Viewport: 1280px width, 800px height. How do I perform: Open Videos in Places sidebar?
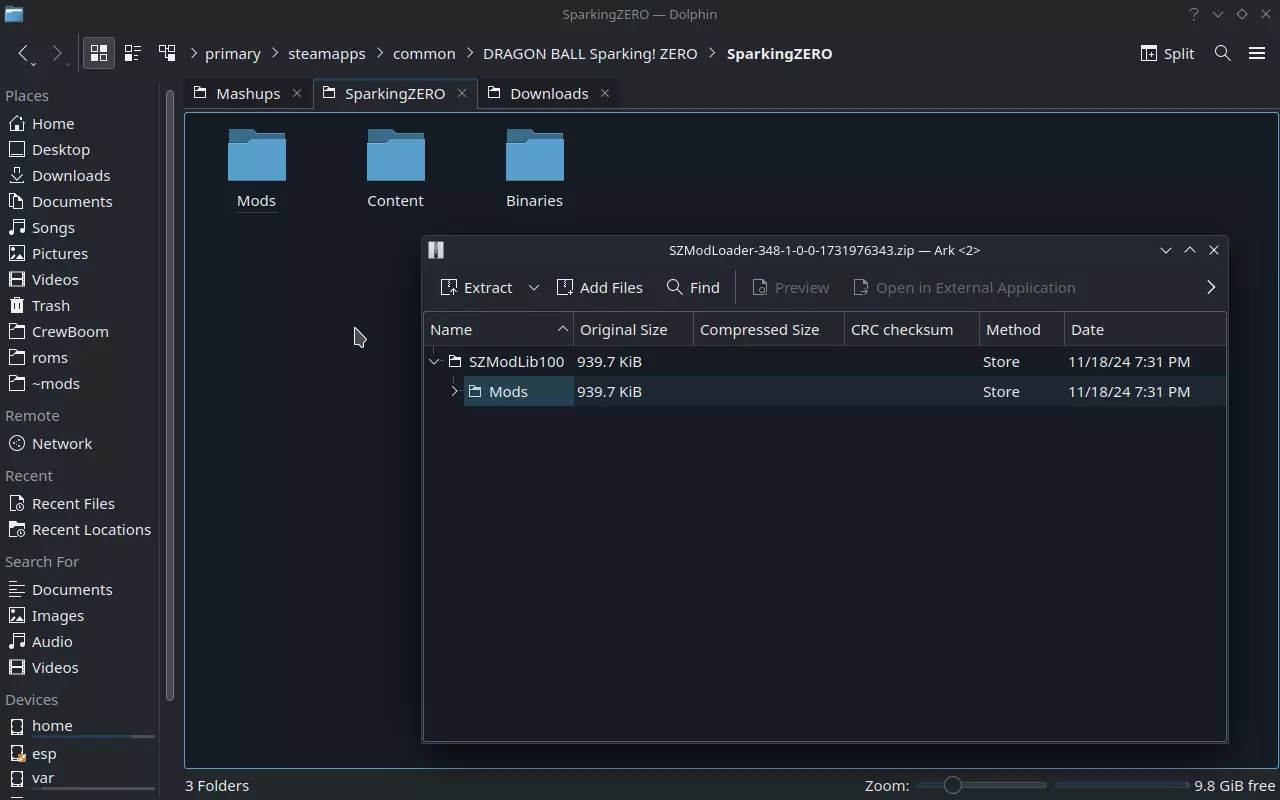click(80, 279)
